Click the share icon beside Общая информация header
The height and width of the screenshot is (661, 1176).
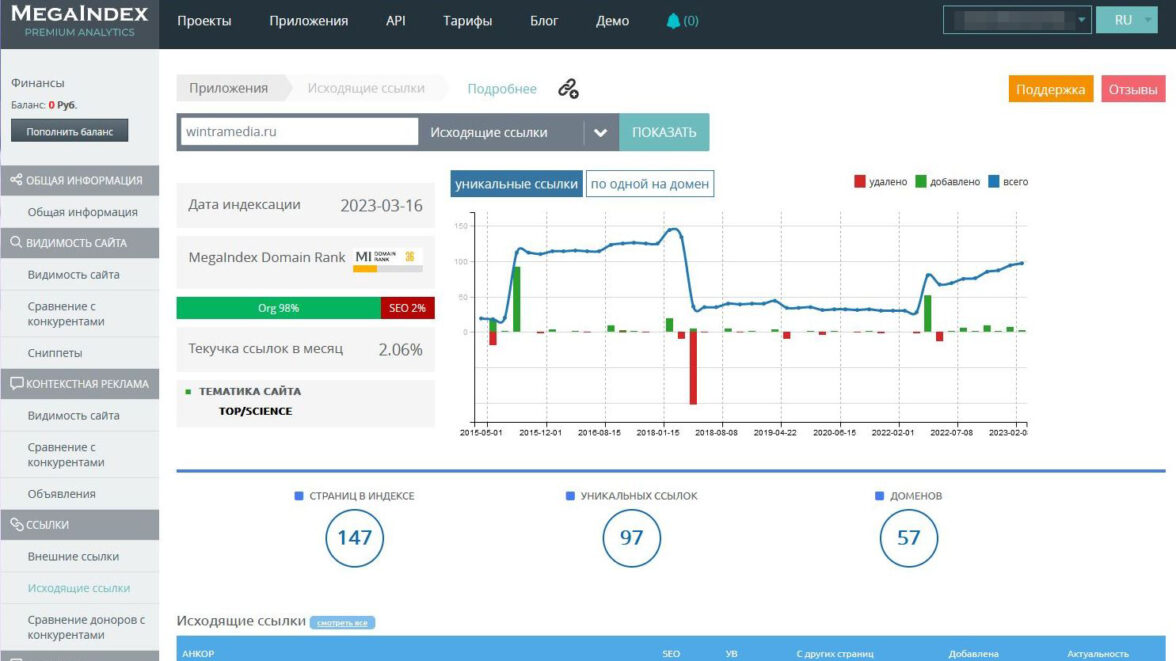point(17,180)
